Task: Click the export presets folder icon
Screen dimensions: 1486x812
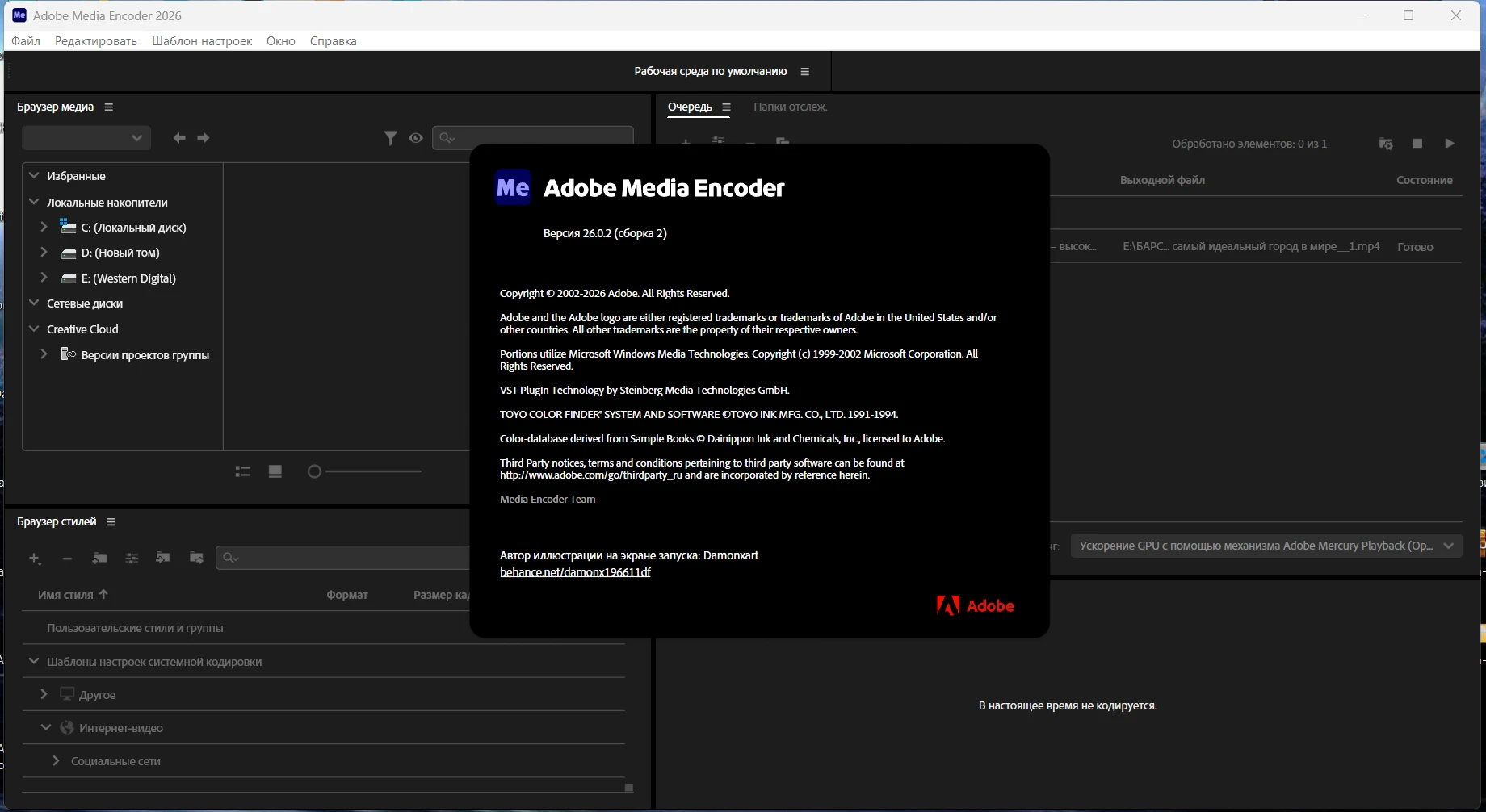Action: (196, 559)
